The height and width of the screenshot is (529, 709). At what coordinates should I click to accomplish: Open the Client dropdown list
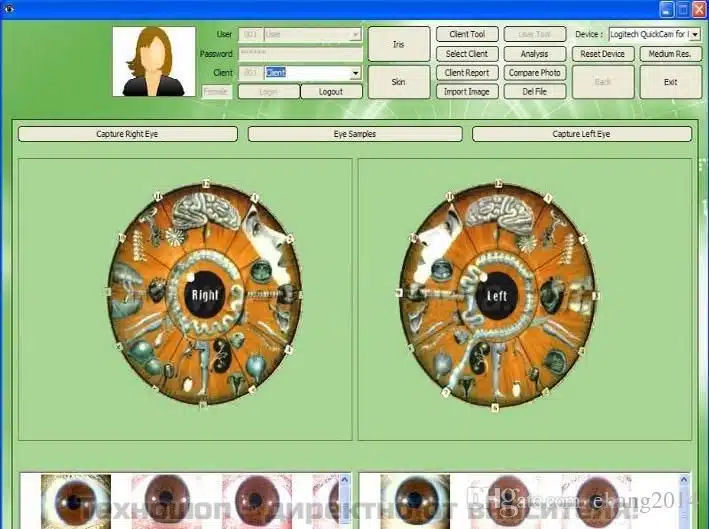[355, 73]
